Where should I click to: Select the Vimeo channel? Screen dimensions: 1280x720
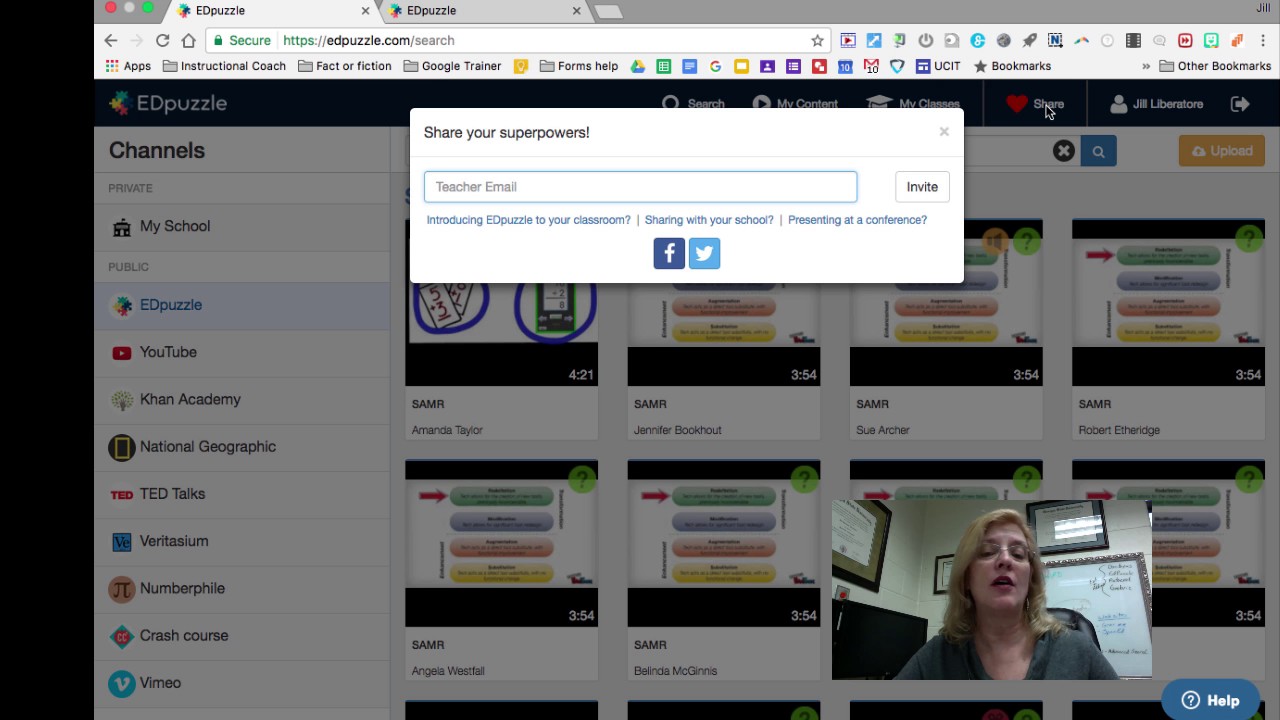pos(242,683)
